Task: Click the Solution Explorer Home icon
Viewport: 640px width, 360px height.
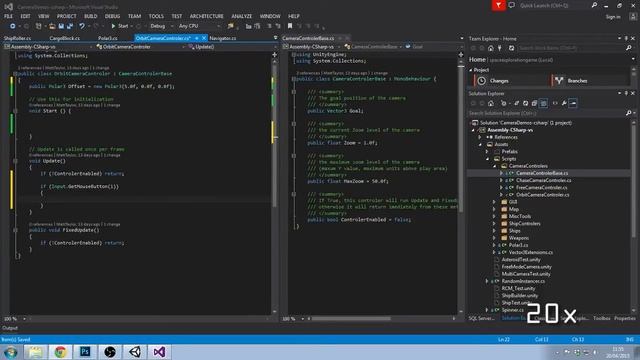Action: tap(491, 103)
